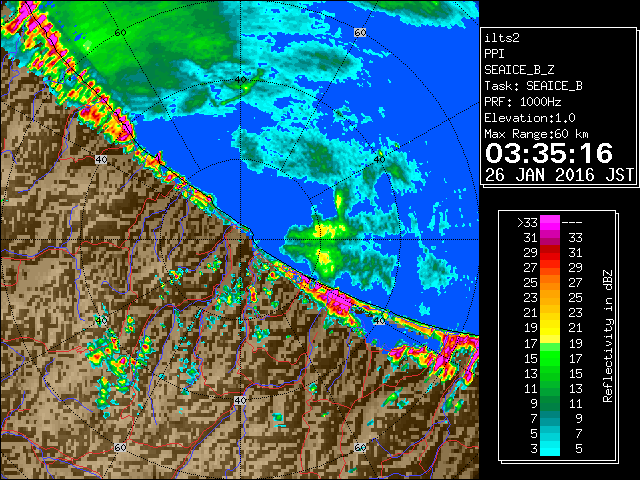Viewport: 640px width, 480px height.
Task: Click the product name 'SEAICE_B_Z'
Action: point(519,70)
